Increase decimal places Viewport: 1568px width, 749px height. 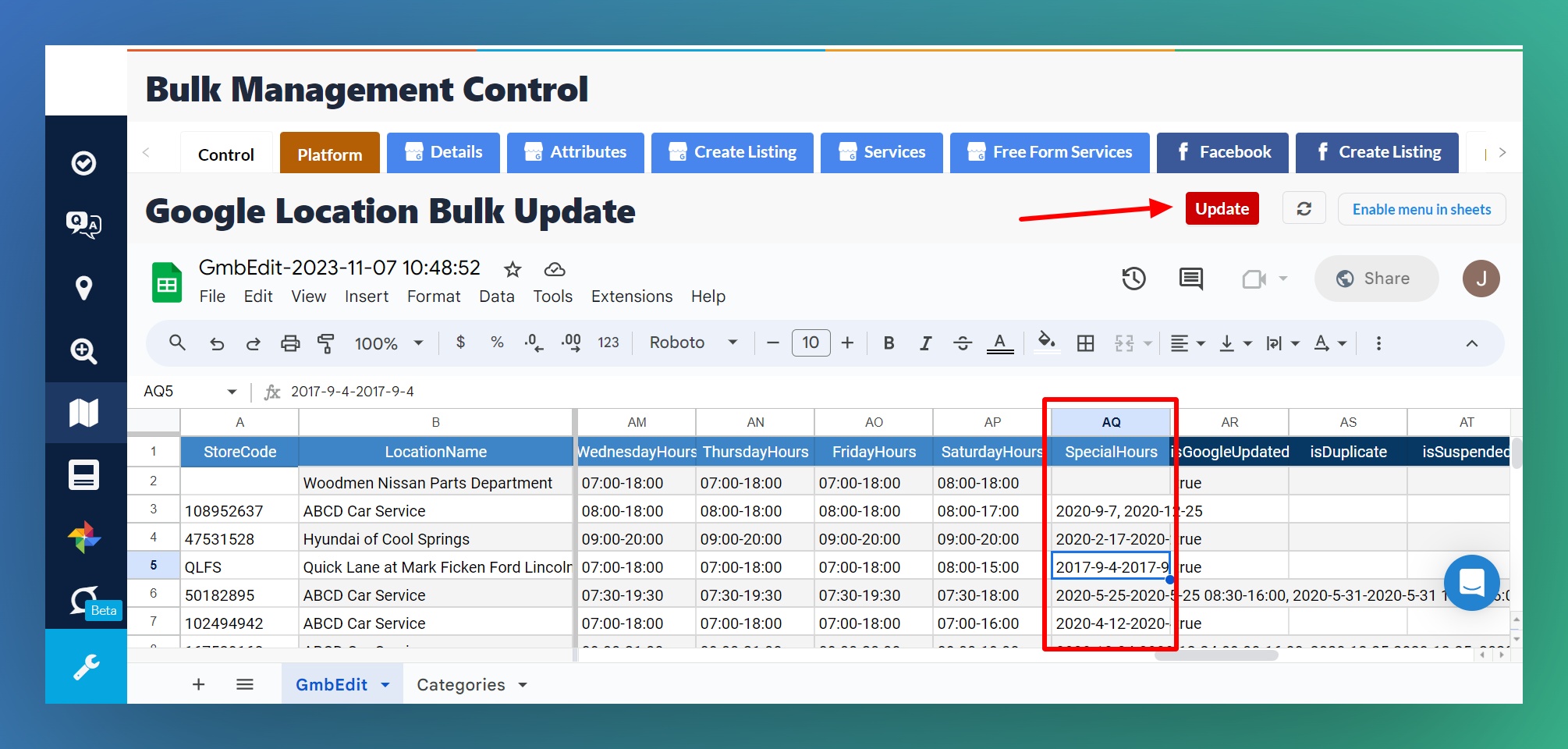[x=571, y=343]
